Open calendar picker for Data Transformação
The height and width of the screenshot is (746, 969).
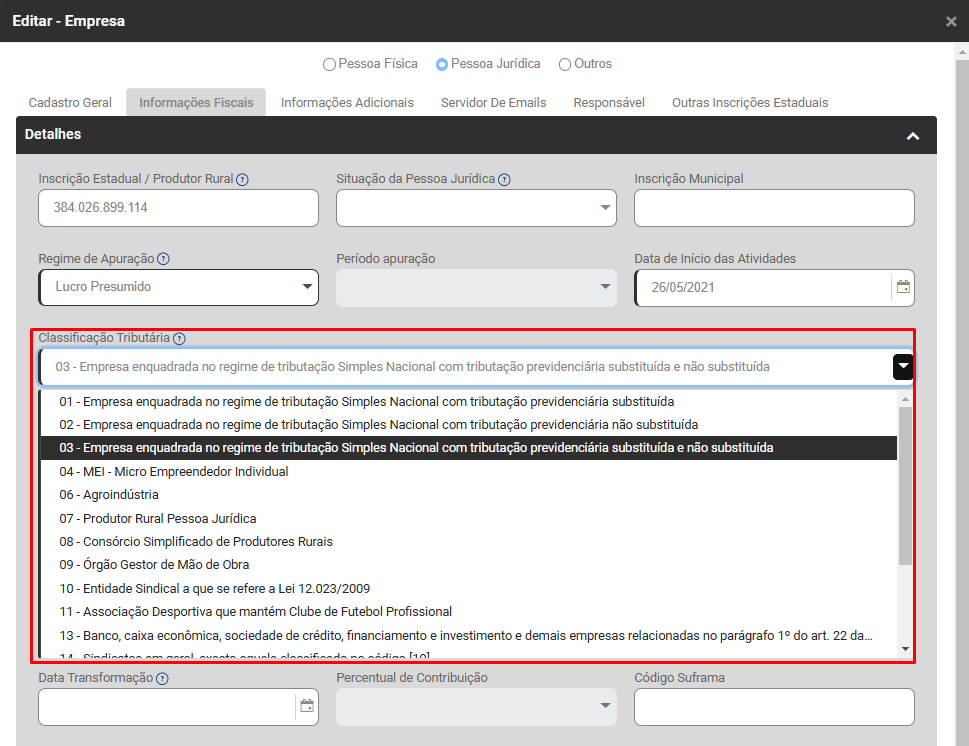point(307,706)
